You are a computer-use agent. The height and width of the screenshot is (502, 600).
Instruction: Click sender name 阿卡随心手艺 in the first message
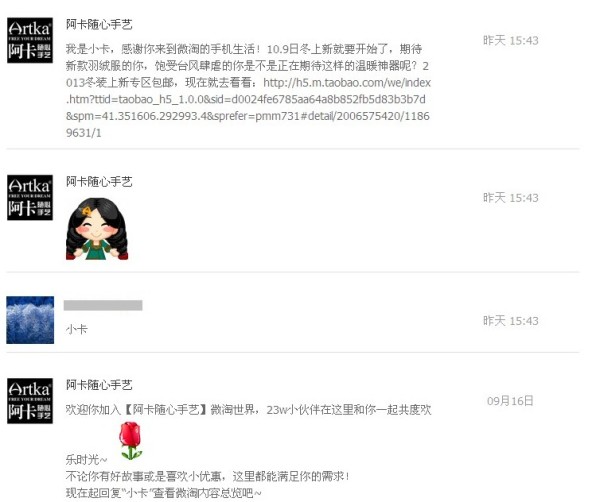tap(99, 24)
